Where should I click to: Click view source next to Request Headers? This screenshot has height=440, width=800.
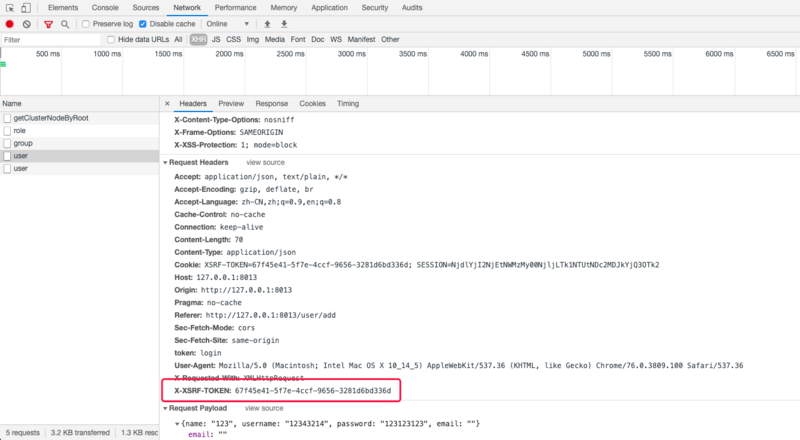point(265,162)
